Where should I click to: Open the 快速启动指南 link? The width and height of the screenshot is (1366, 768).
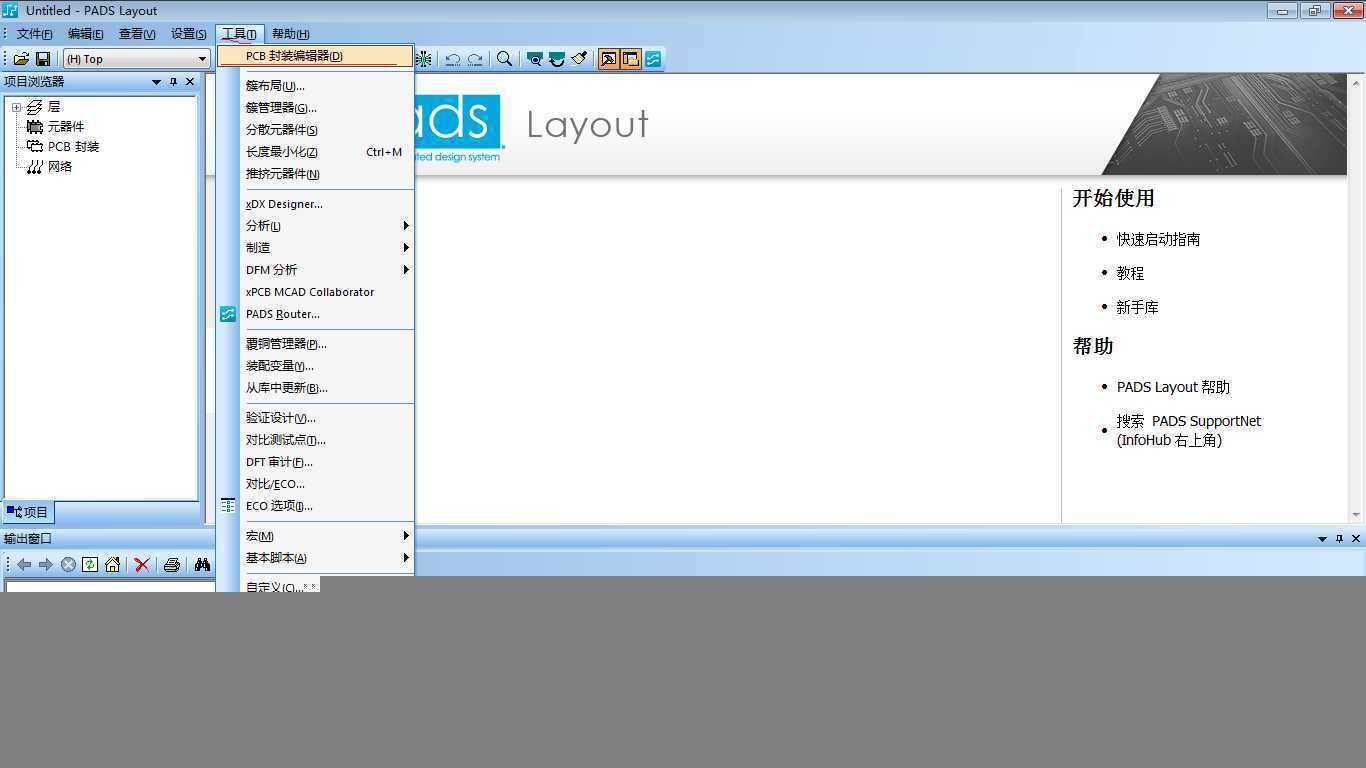click(x=1158, y=240)
